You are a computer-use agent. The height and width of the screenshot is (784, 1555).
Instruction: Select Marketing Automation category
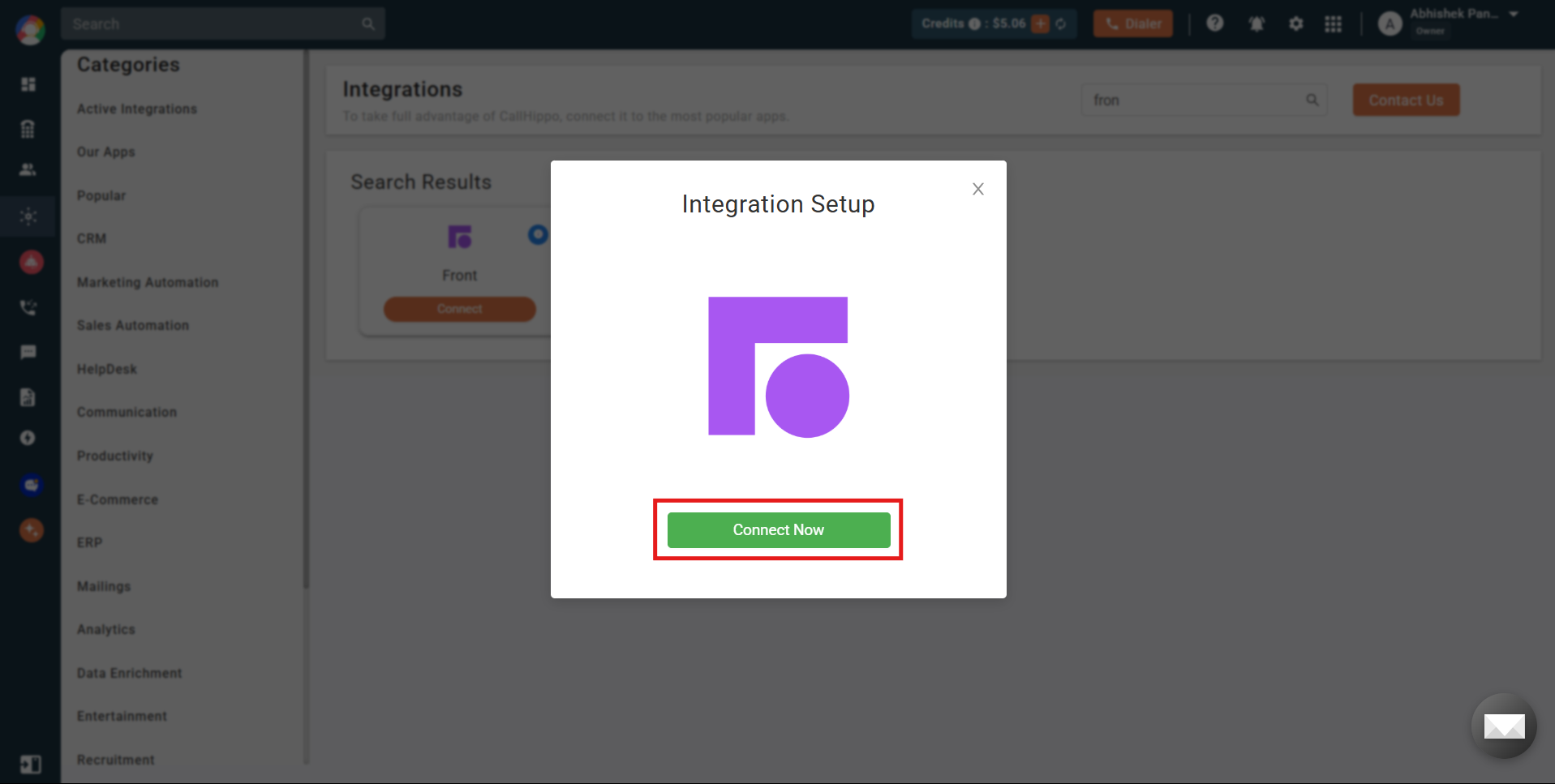pos(147,282)
